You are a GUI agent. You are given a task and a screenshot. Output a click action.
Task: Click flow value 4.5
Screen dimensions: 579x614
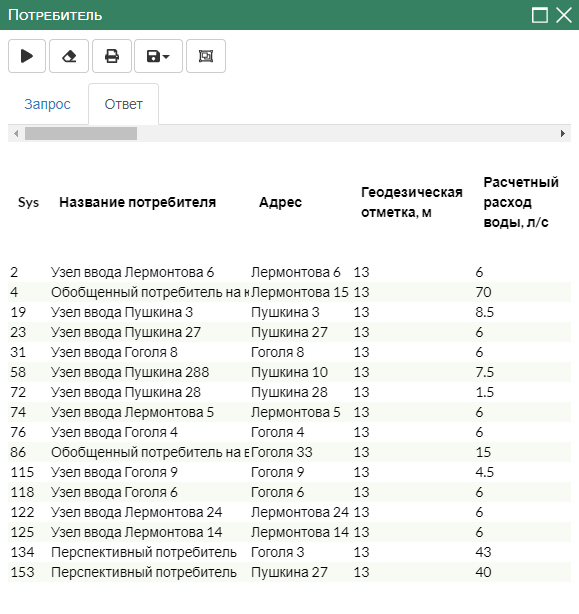click(485, 472)
